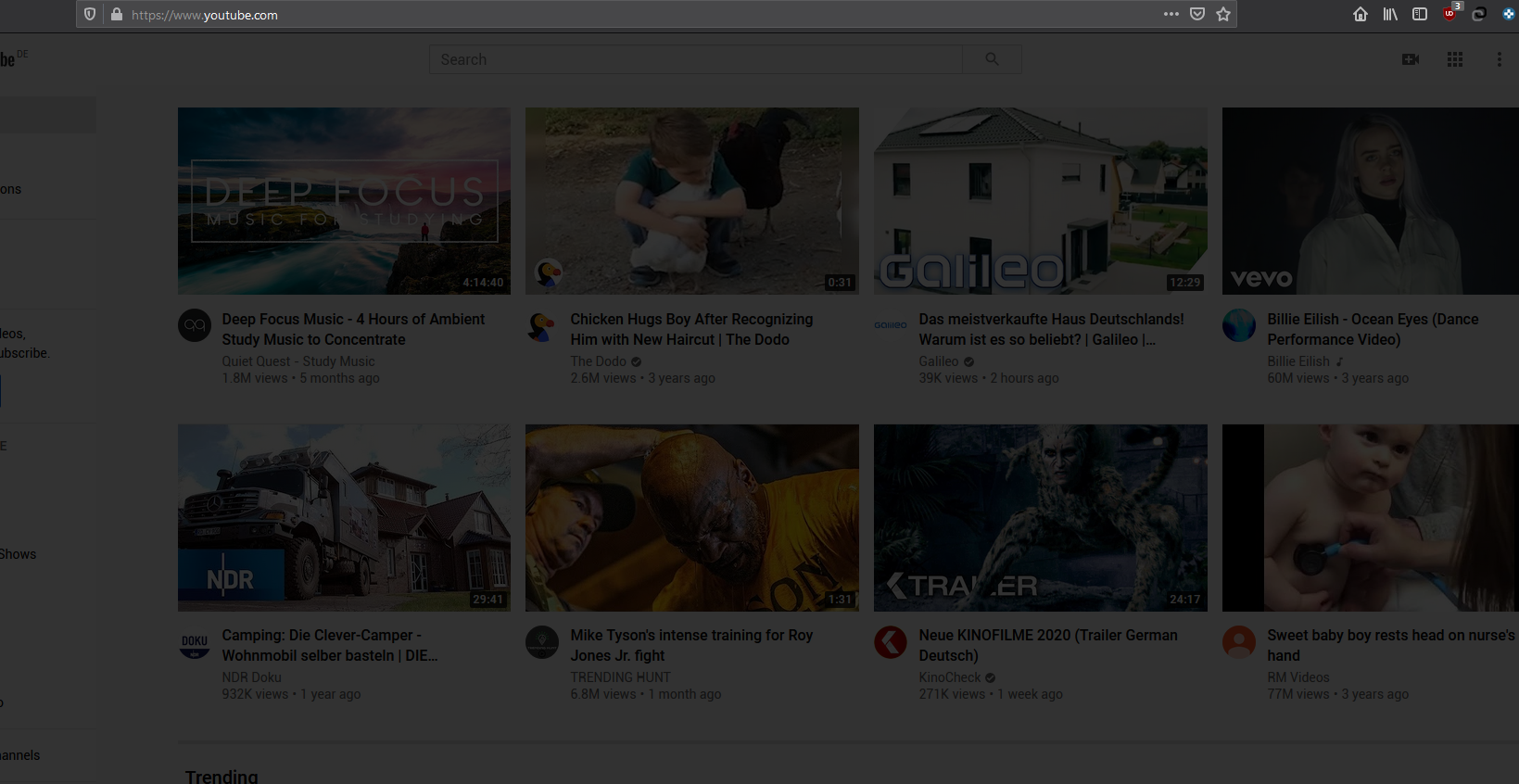Bookmark this page with star icon
Viewport: 1519px width, 784px height.
[x=1223, y=14]
